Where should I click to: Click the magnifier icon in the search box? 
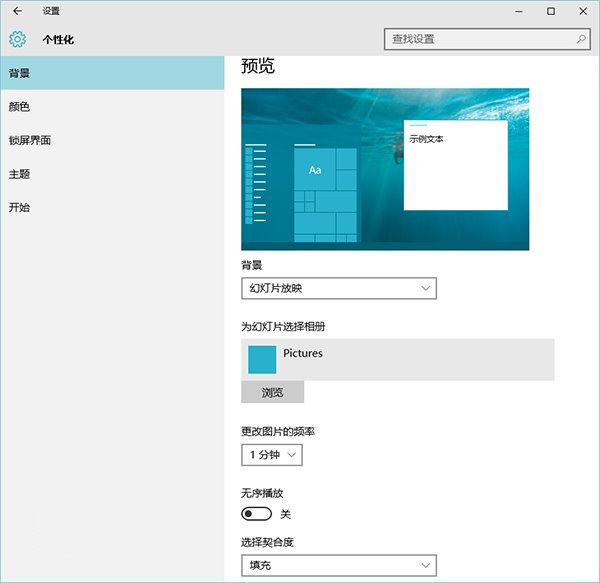coord(581,39)
